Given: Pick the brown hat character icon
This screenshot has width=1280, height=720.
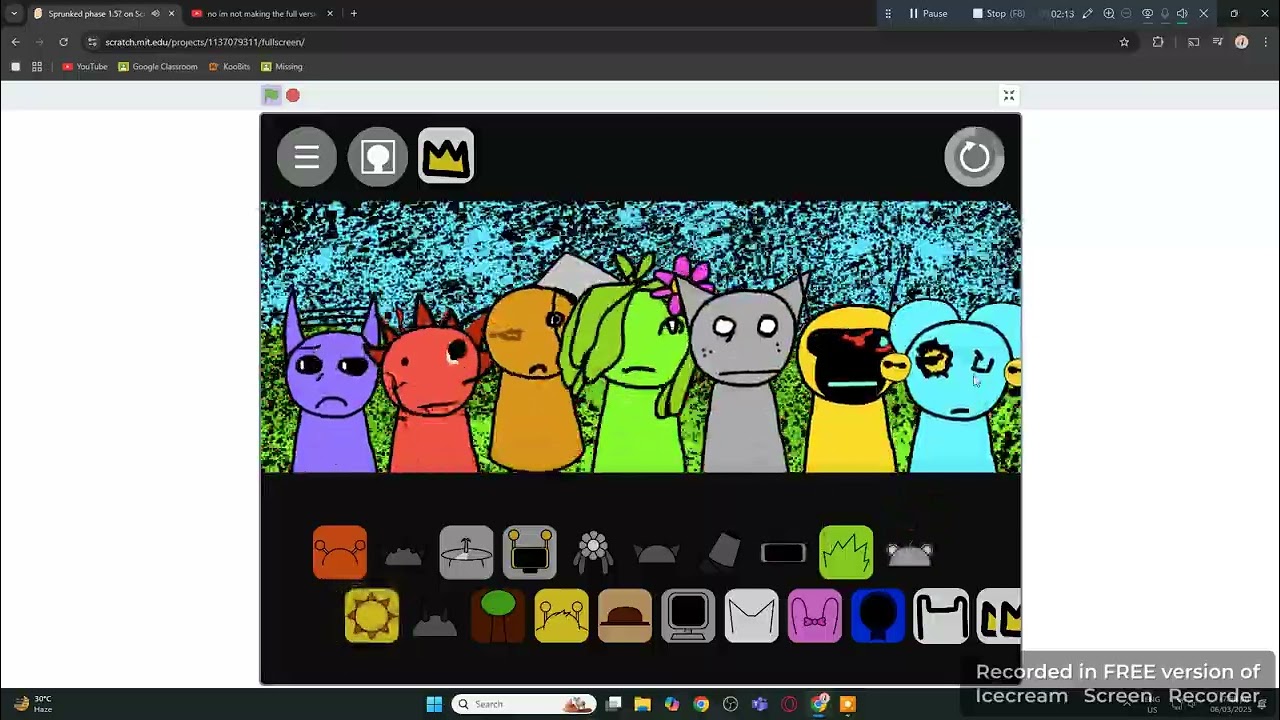Looking at the screenshot, I should [625, 615].
